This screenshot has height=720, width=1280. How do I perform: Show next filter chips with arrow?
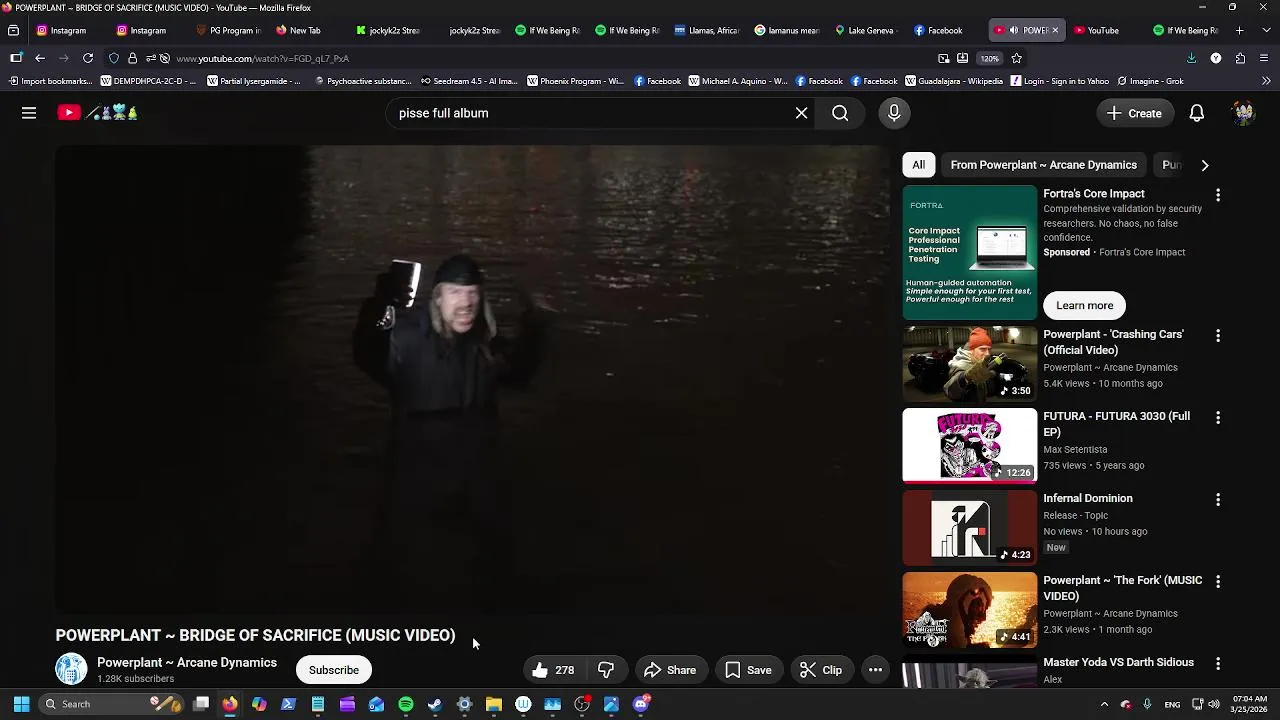tap(1204, 165)
